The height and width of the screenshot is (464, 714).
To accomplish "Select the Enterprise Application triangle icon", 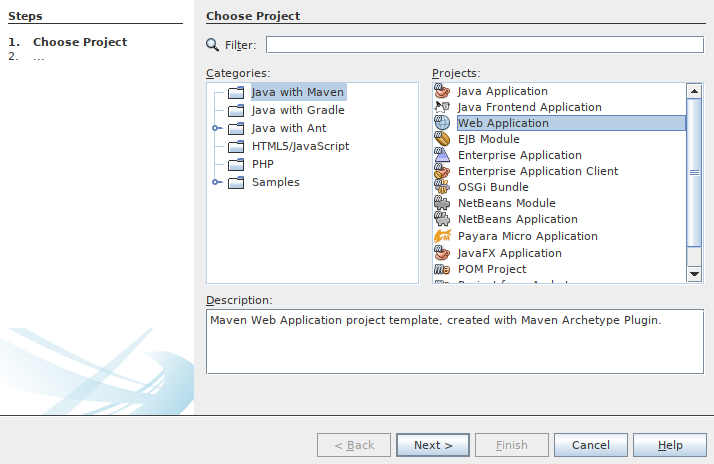I will (443, 155).
